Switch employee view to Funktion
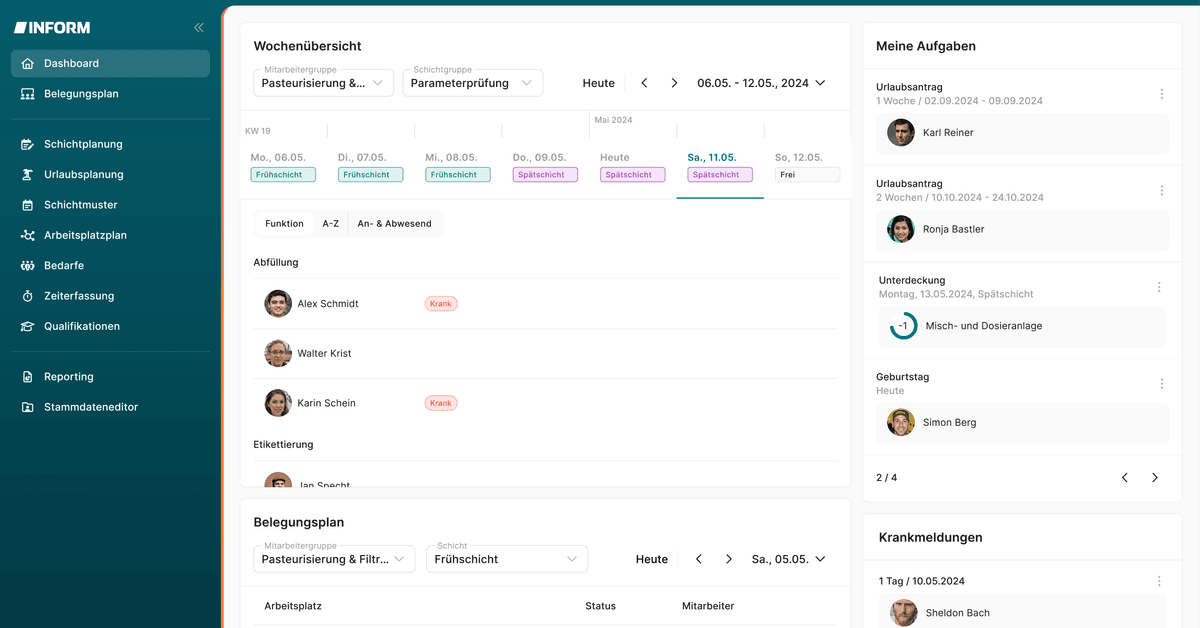Viewport: 1200px width, 628px height. click(x=284, y=224)
